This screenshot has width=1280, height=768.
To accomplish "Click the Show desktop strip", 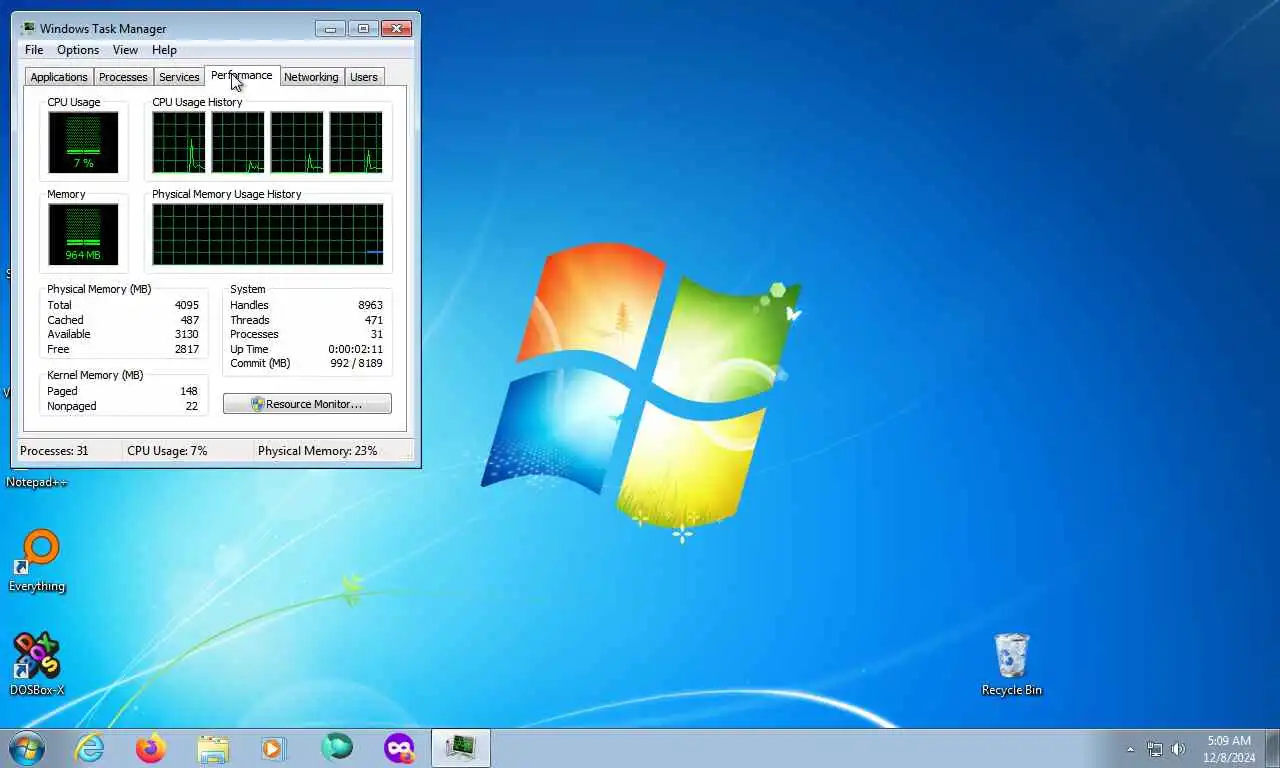I will click(x=1273, y=748).
